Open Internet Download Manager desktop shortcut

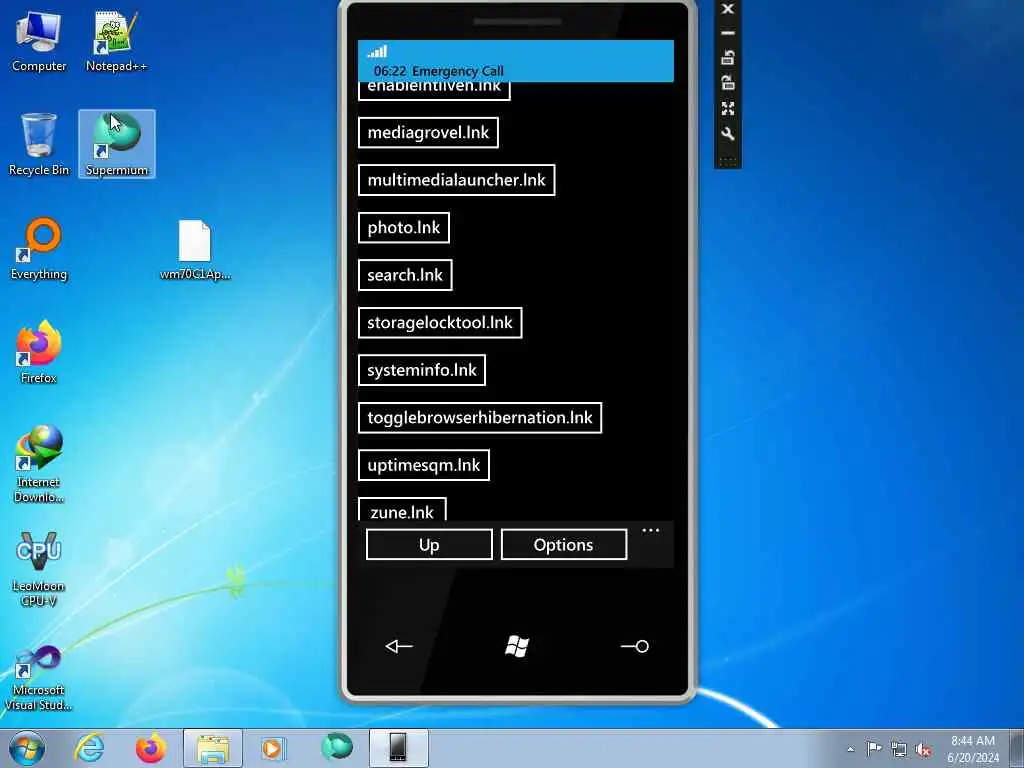(39, 464)
